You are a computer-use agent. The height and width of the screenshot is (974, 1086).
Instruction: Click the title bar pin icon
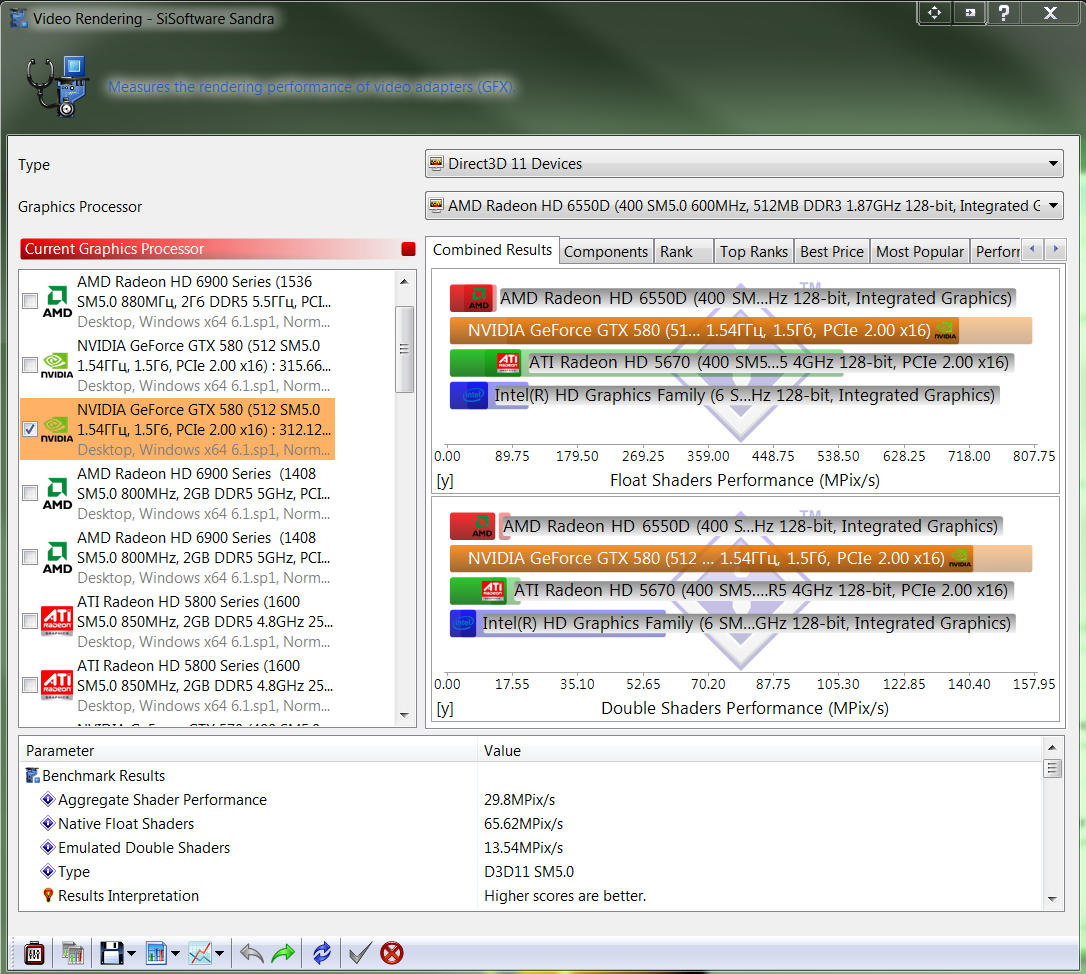tap(970, 12)
